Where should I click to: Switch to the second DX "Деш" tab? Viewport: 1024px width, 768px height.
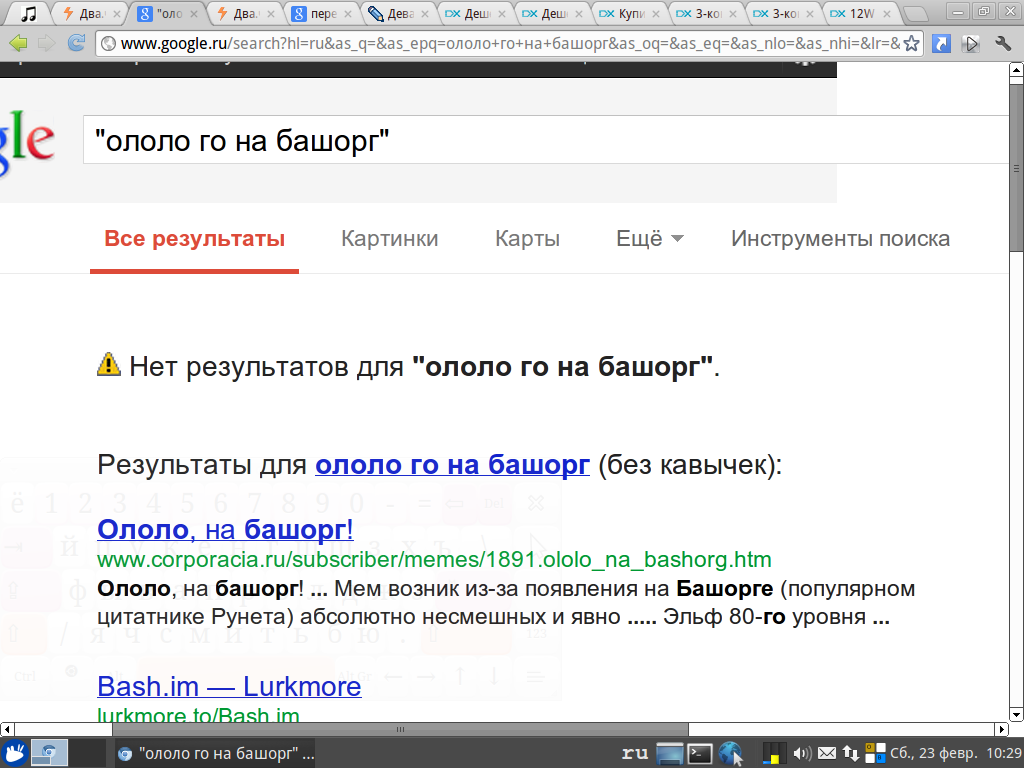click(554, 13)
